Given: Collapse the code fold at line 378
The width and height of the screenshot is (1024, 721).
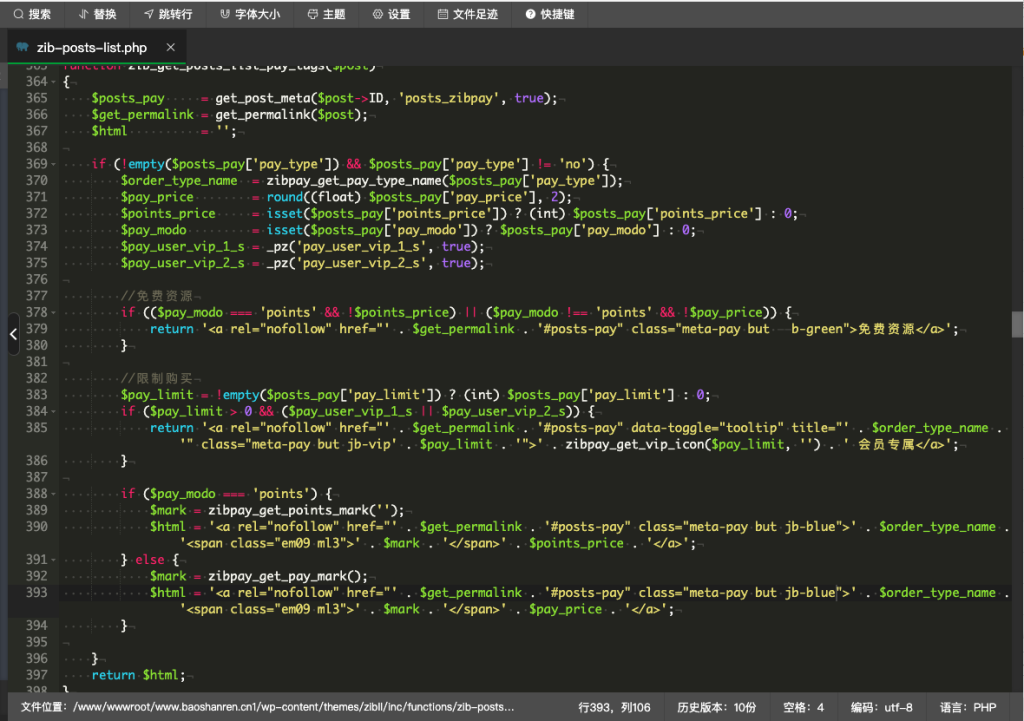Looking at the screenshot, I should [x=54, y=313].
